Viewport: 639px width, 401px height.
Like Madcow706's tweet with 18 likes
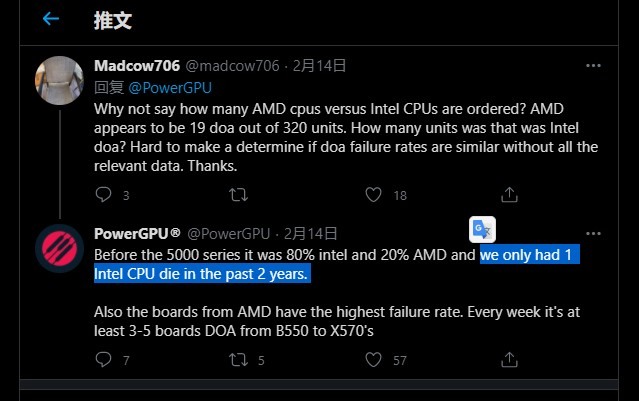click(373, 195)
